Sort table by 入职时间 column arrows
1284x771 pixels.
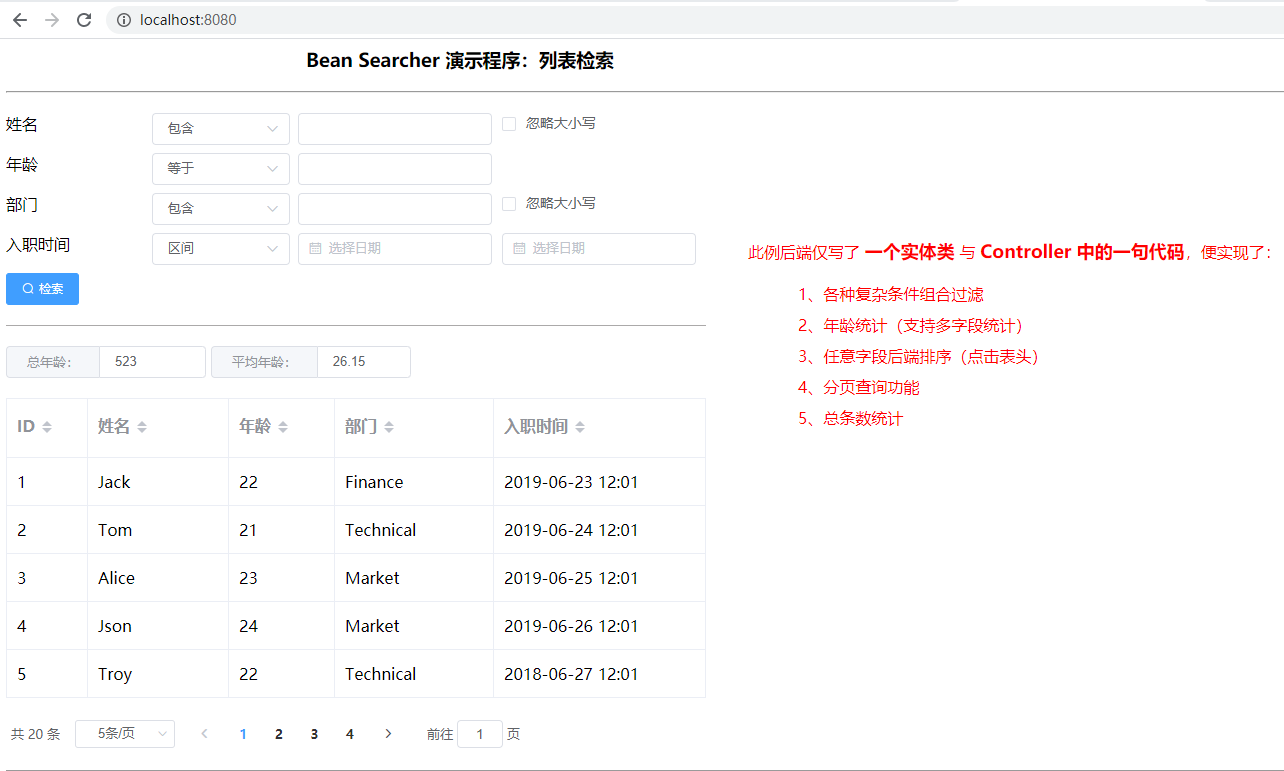point(580,427)
